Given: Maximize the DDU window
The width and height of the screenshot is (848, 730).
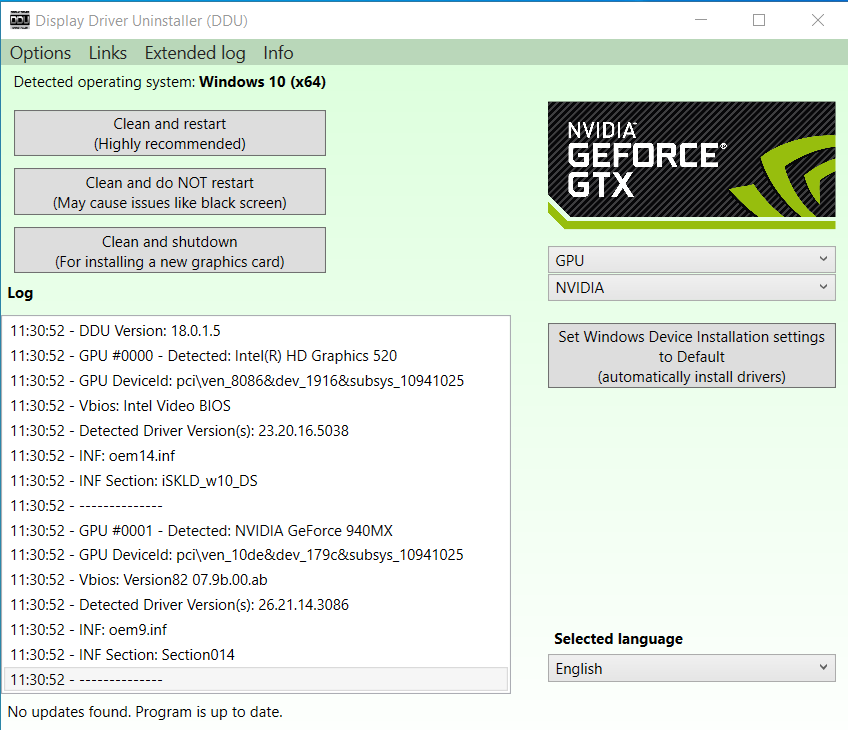Looking at the screenshot, I should click(759, 20).
